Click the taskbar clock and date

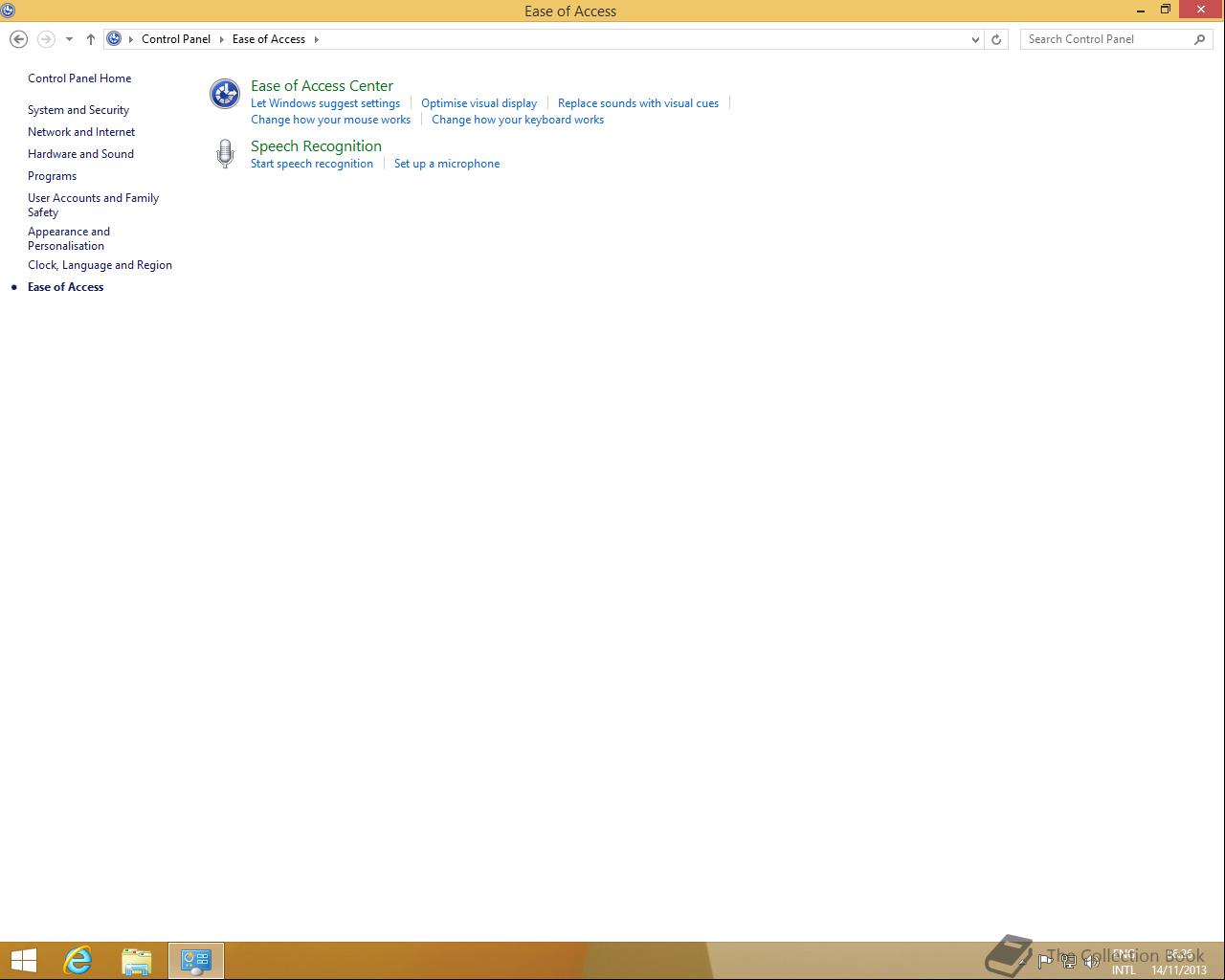(1179, 962)
